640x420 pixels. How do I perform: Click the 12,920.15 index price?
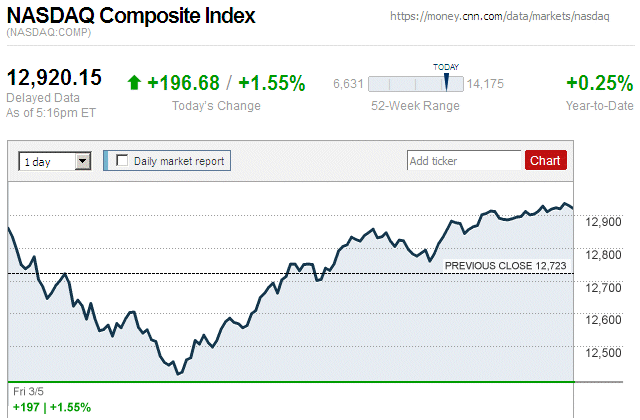(x=55, y=77)
